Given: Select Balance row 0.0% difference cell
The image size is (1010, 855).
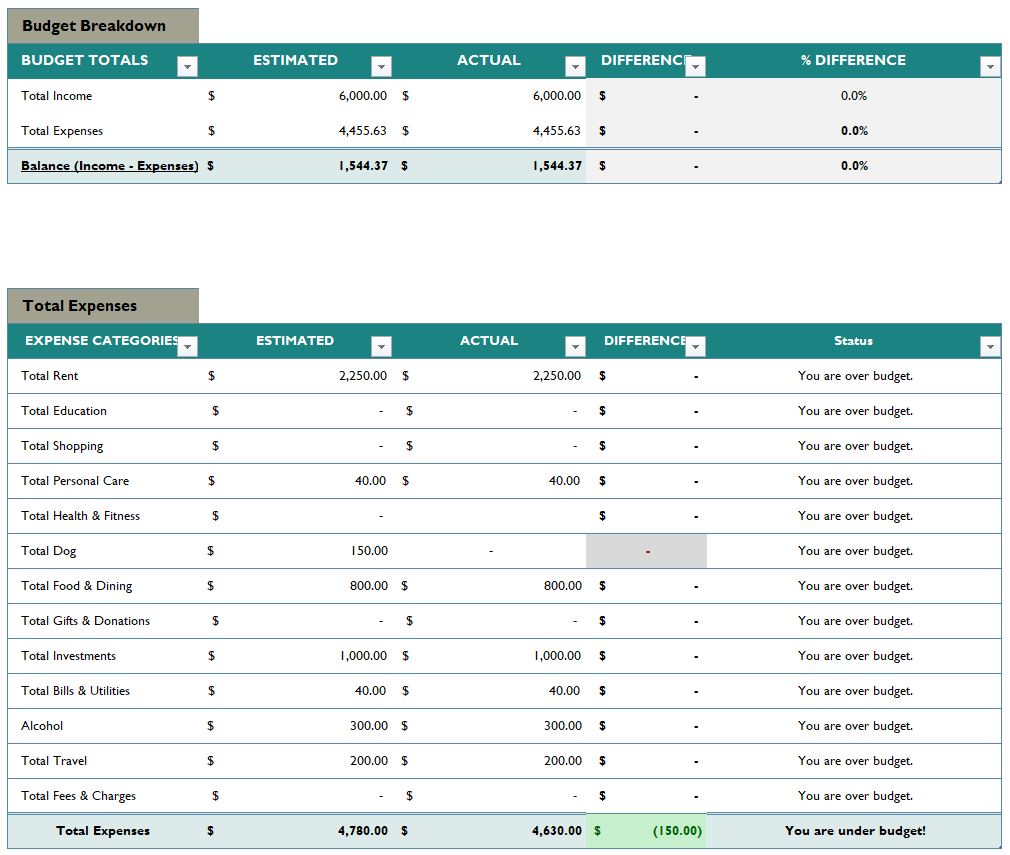Looking at the screenshot, I should point(853,166).
